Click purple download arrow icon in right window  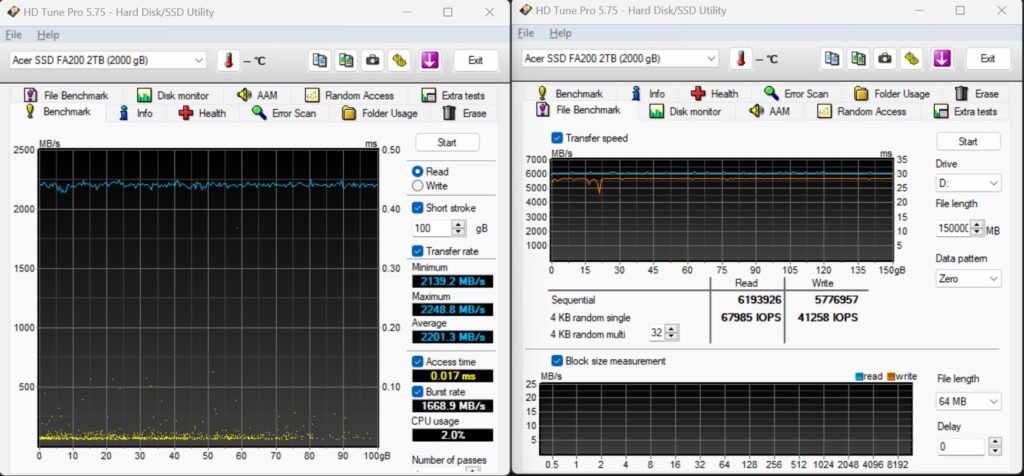pyautogui.click(x=941, y=58)
